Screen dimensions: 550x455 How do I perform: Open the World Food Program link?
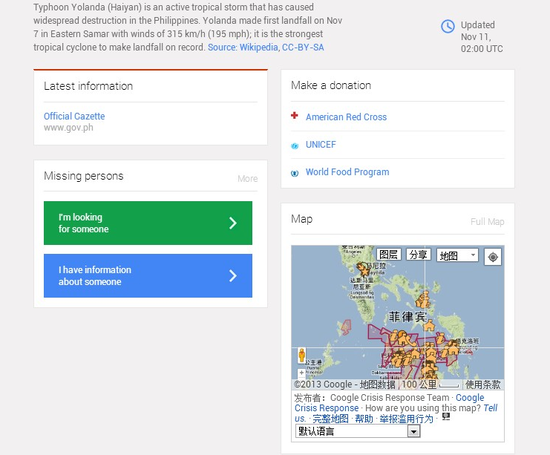click(347, 172)
